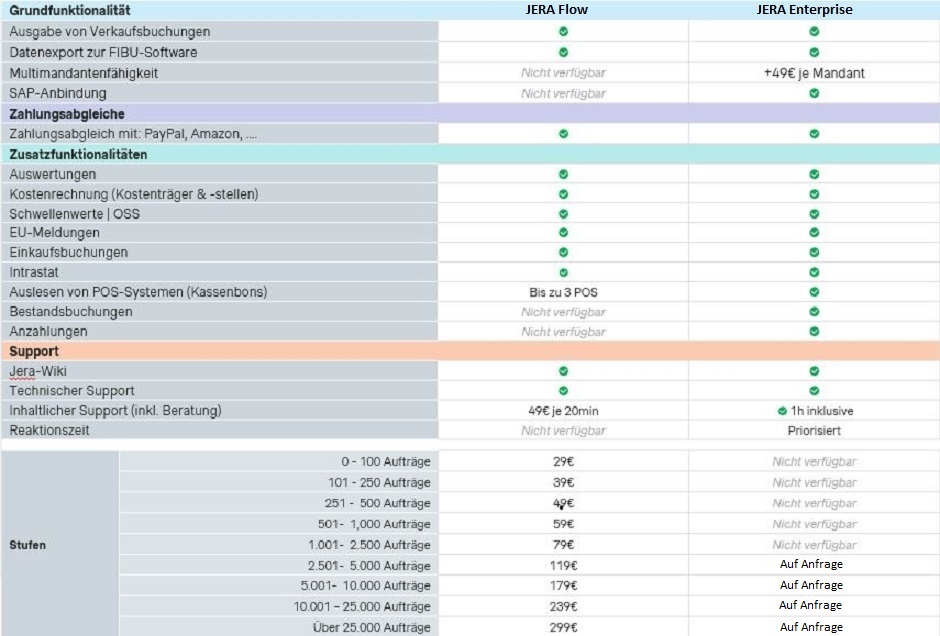Viewport: 940px width, 636px height.
Task: Click the orange Support section header
Action: point(34,352)
